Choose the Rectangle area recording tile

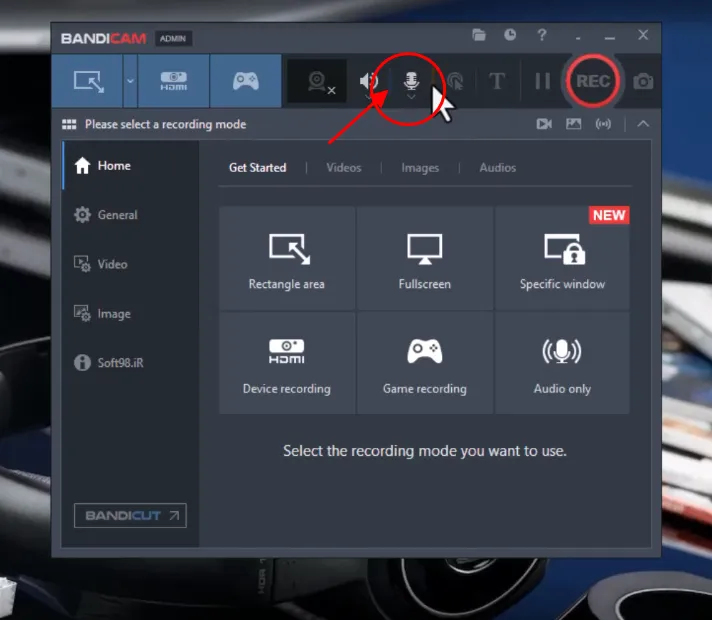click(x=287, y=258)
